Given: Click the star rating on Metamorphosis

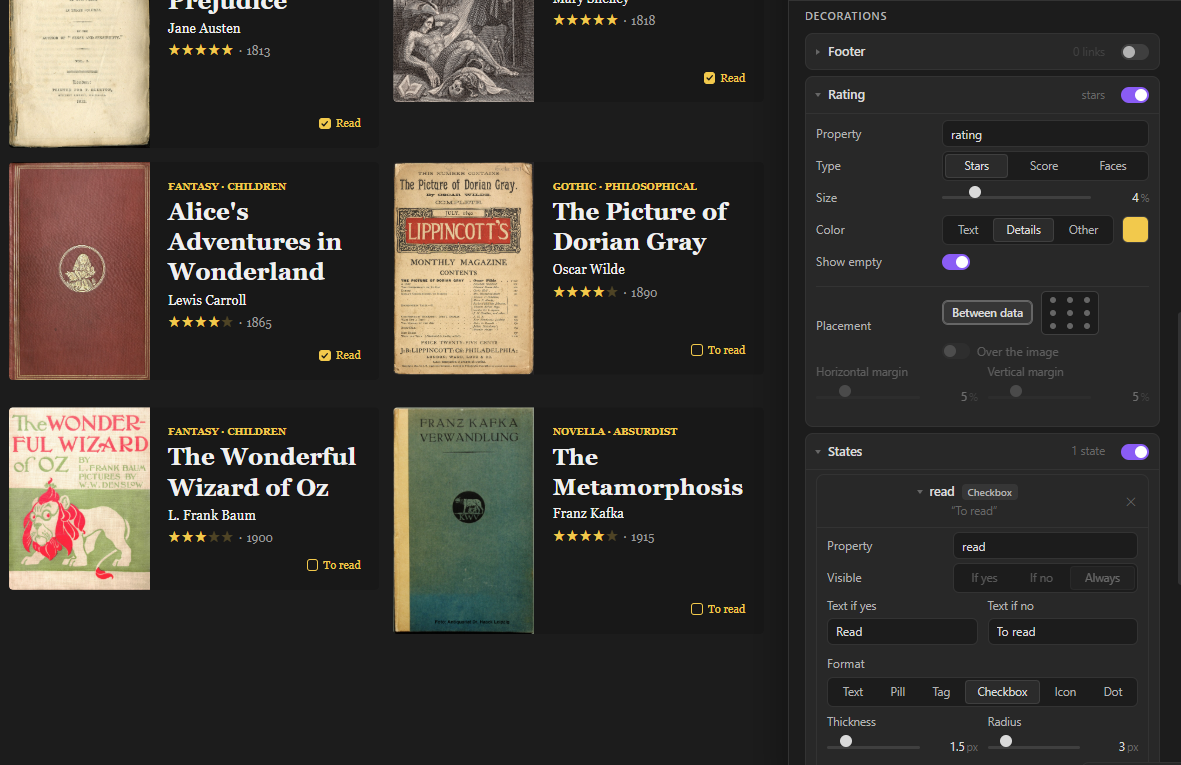Looking at the screenshot, I should 585,537.
